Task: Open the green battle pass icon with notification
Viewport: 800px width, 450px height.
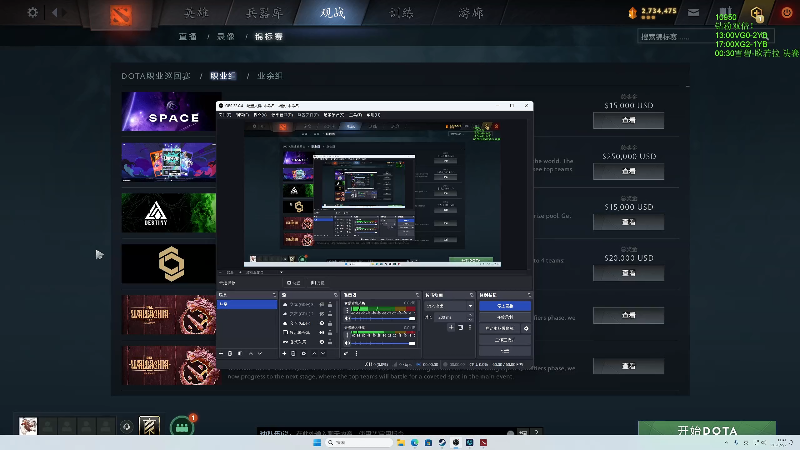Action: pos(182,427)
